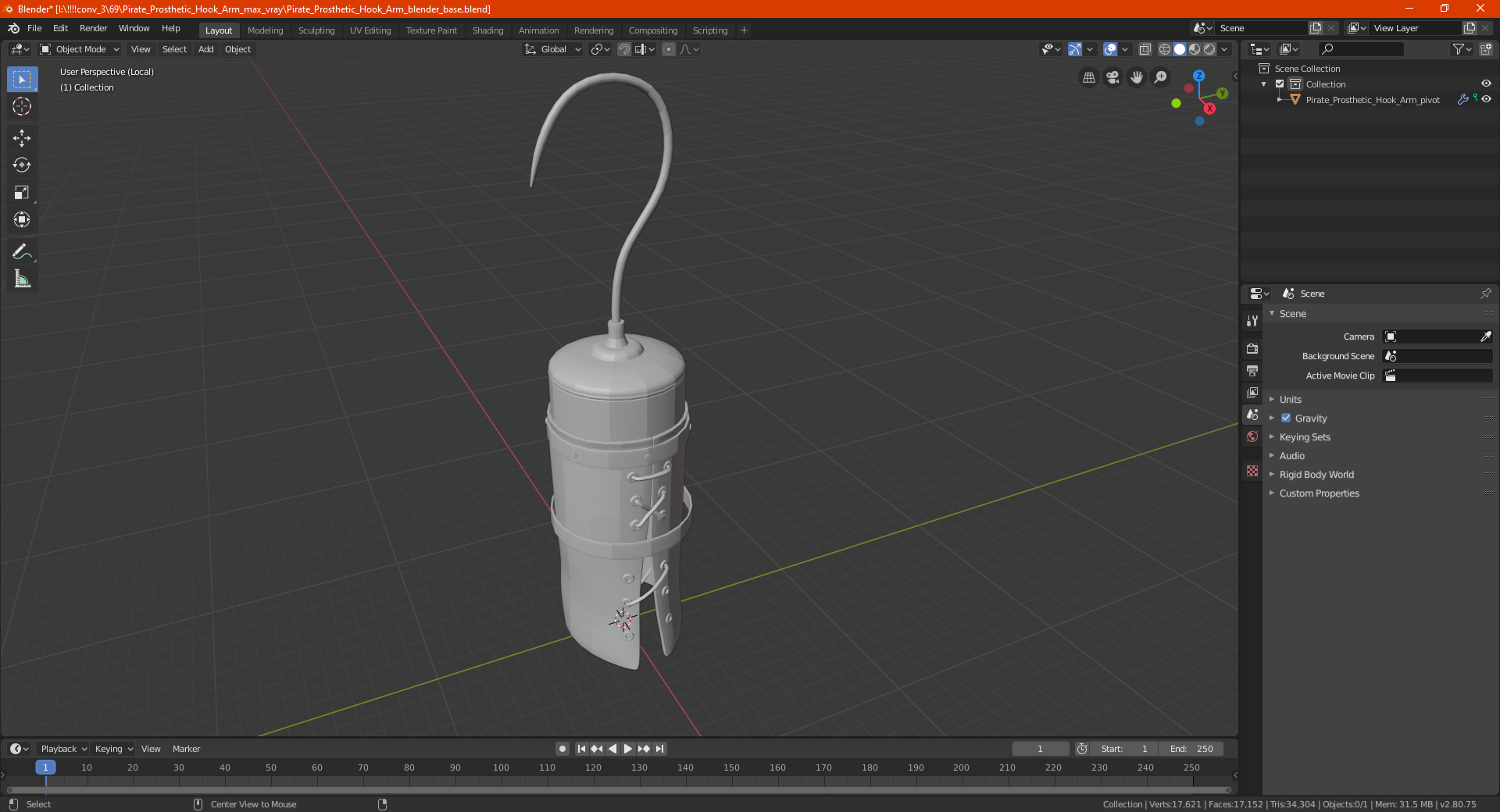Viewport: 1500px width, 812px height.
Task: Open the viewport Add menu
Action: 205,49
